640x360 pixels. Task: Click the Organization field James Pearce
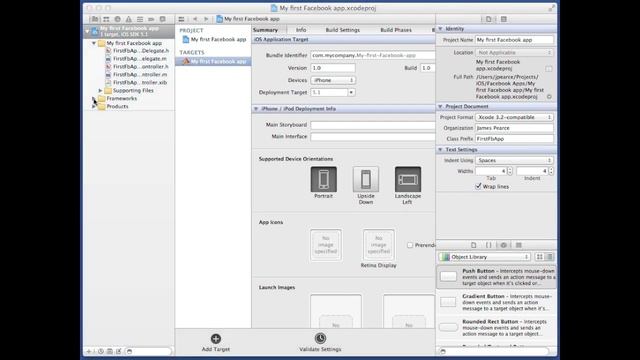pyautogui.click(x=514, y=128)
